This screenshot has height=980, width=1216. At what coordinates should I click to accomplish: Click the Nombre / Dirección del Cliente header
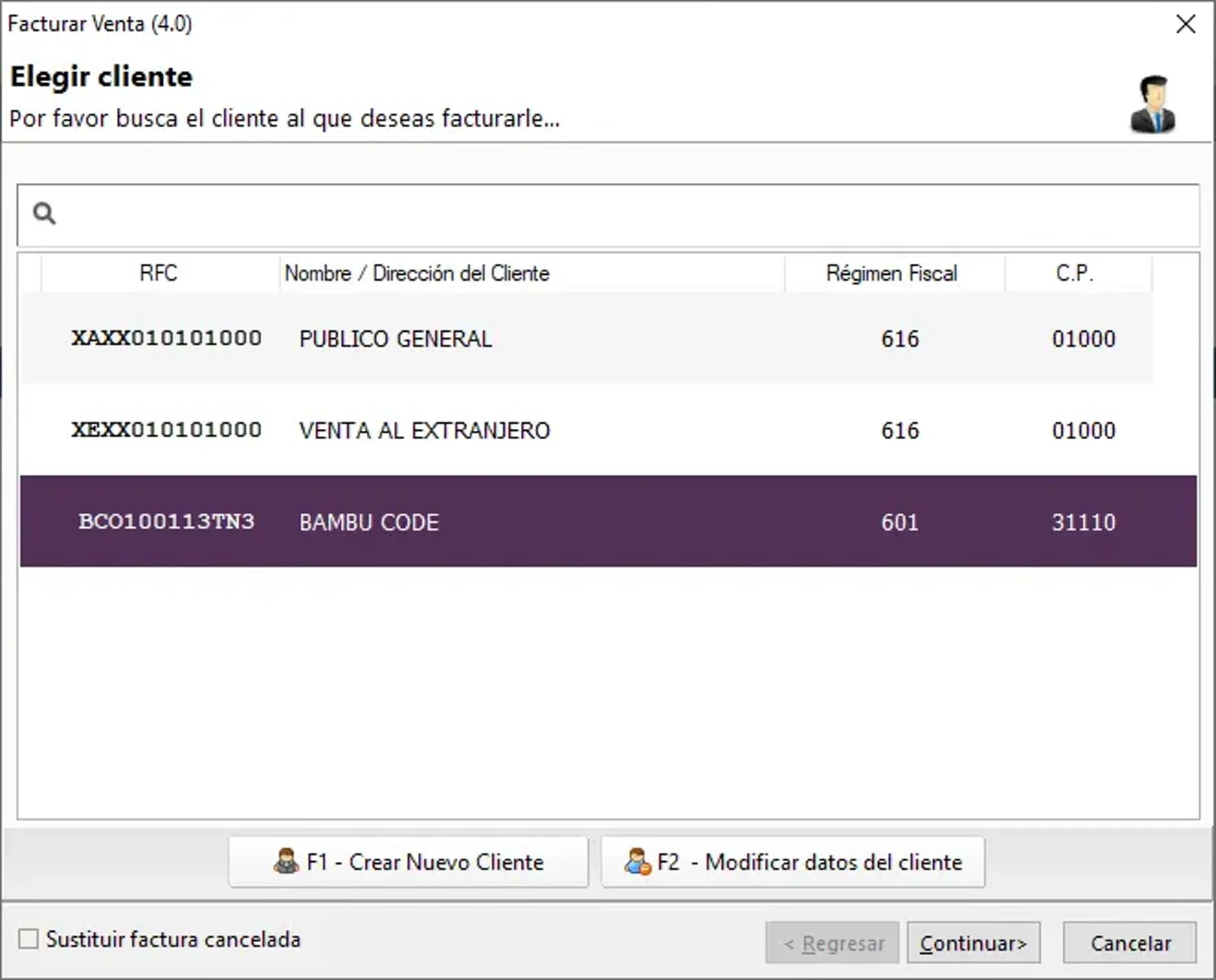click(x=417, y=273)
